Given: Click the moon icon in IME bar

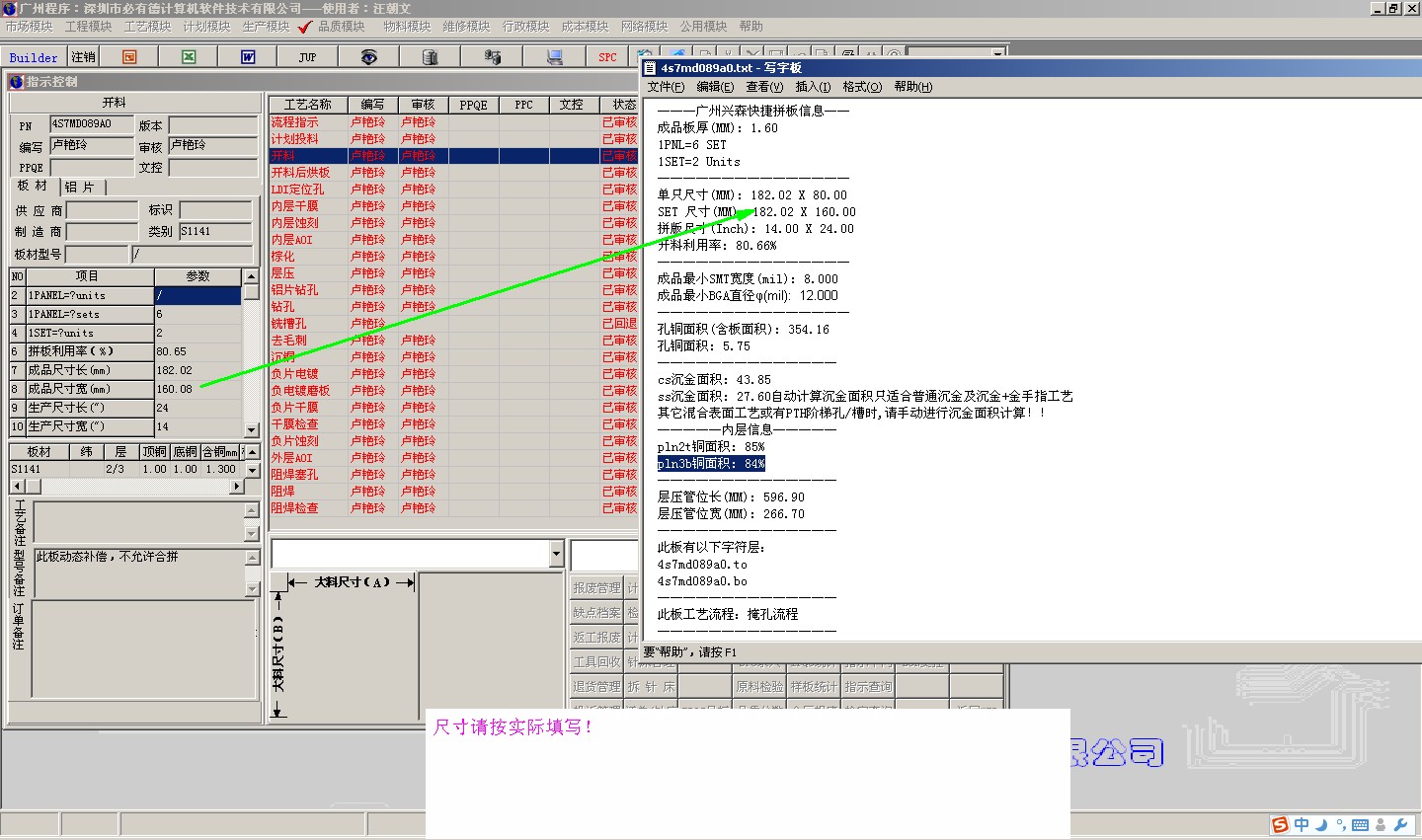Looking at the screenshot, I should pyautogui.click(x=1321, y=825).
